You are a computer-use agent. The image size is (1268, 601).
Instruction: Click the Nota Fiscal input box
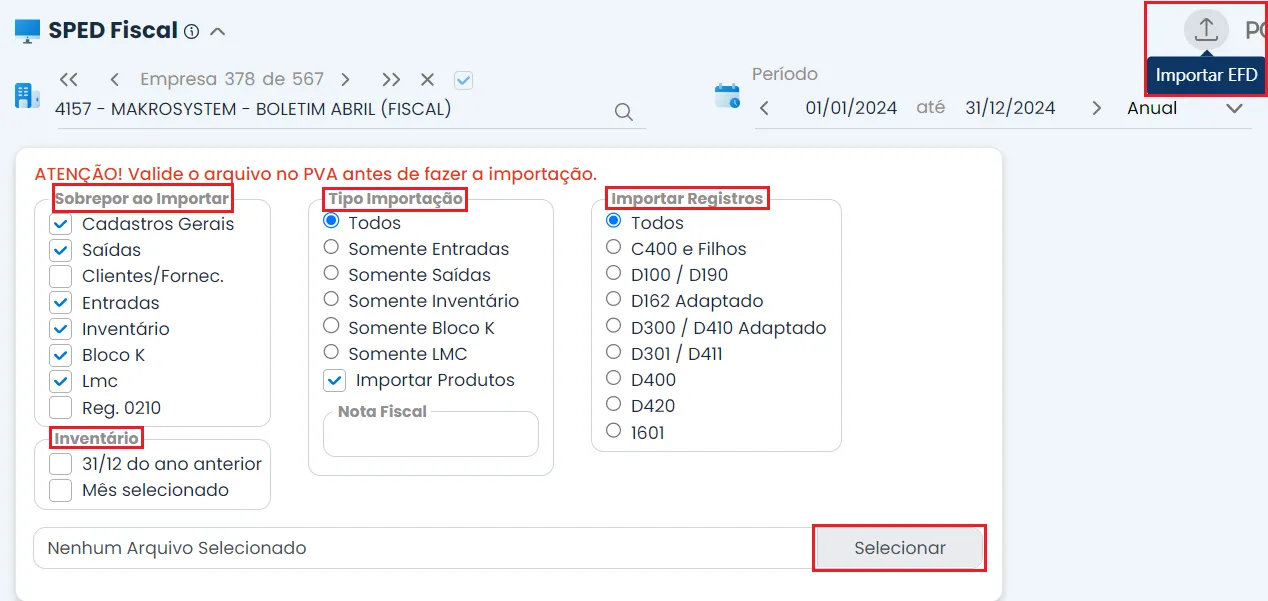pos(431,435)
